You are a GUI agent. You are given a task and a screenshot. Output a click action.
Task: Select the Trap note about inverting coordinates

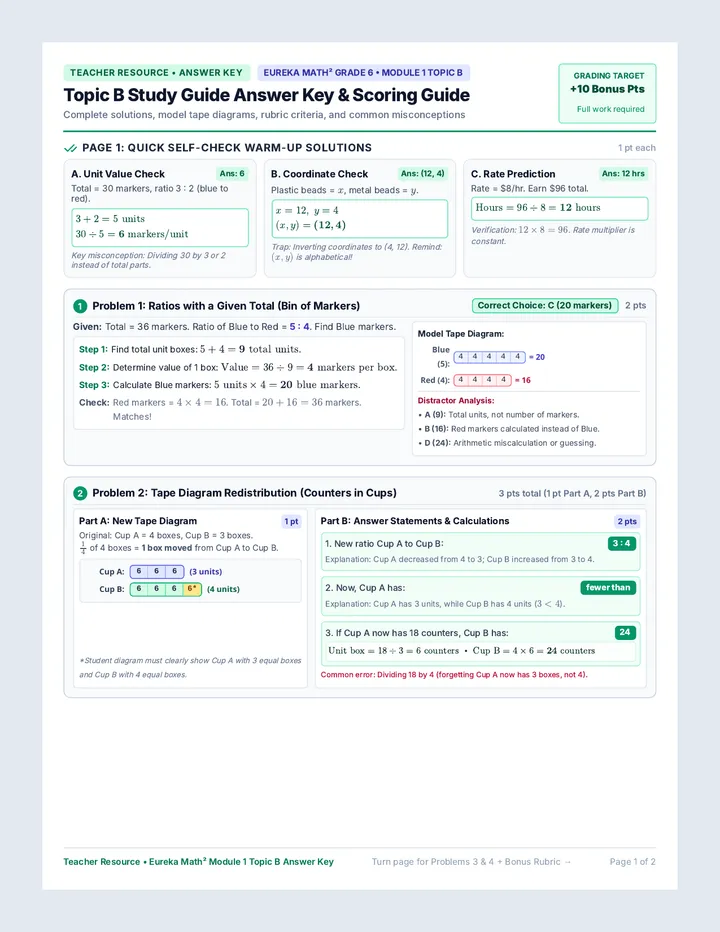tap(357, 252)
